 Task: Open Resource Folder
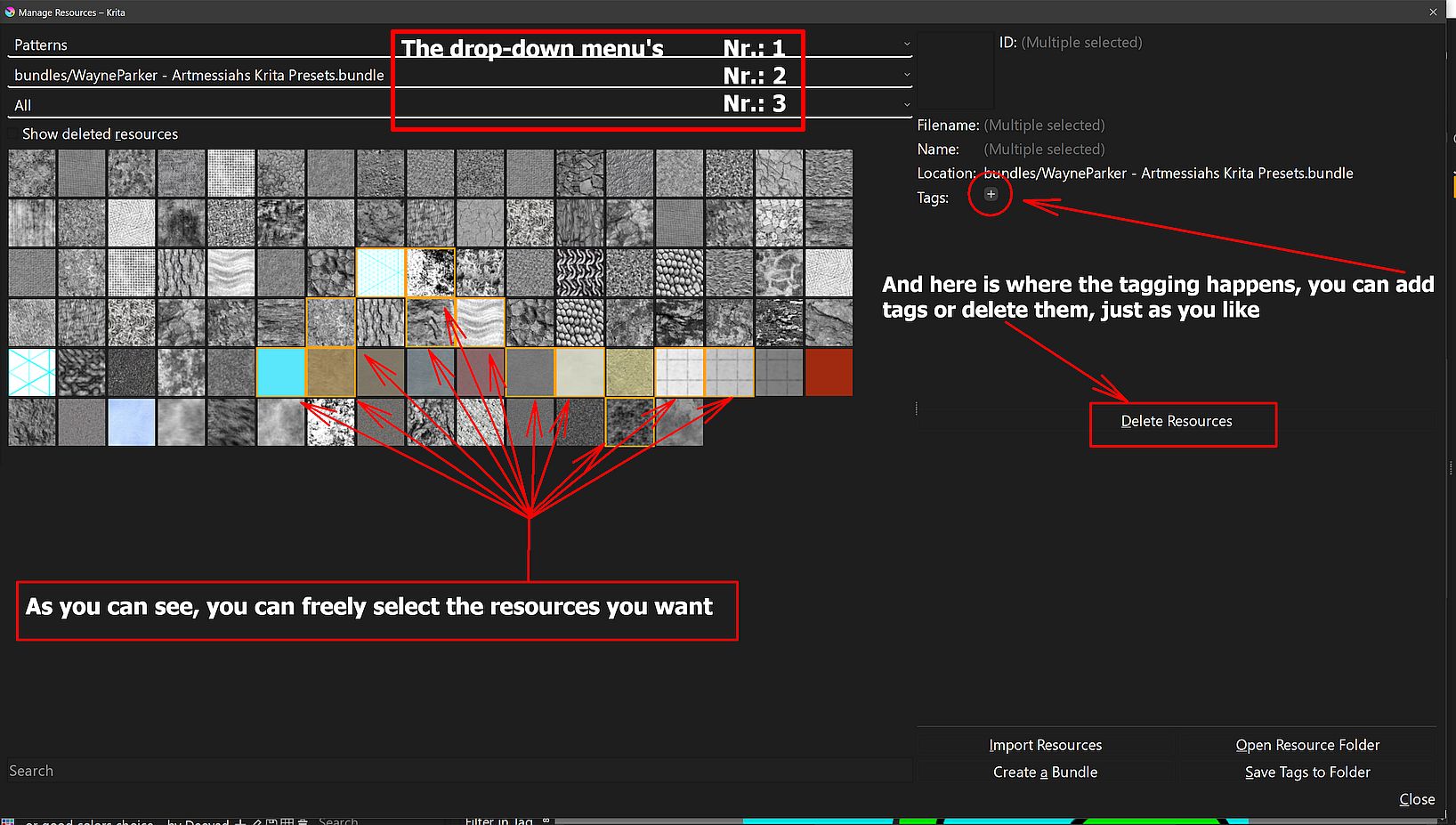(x=1306, y=745)
